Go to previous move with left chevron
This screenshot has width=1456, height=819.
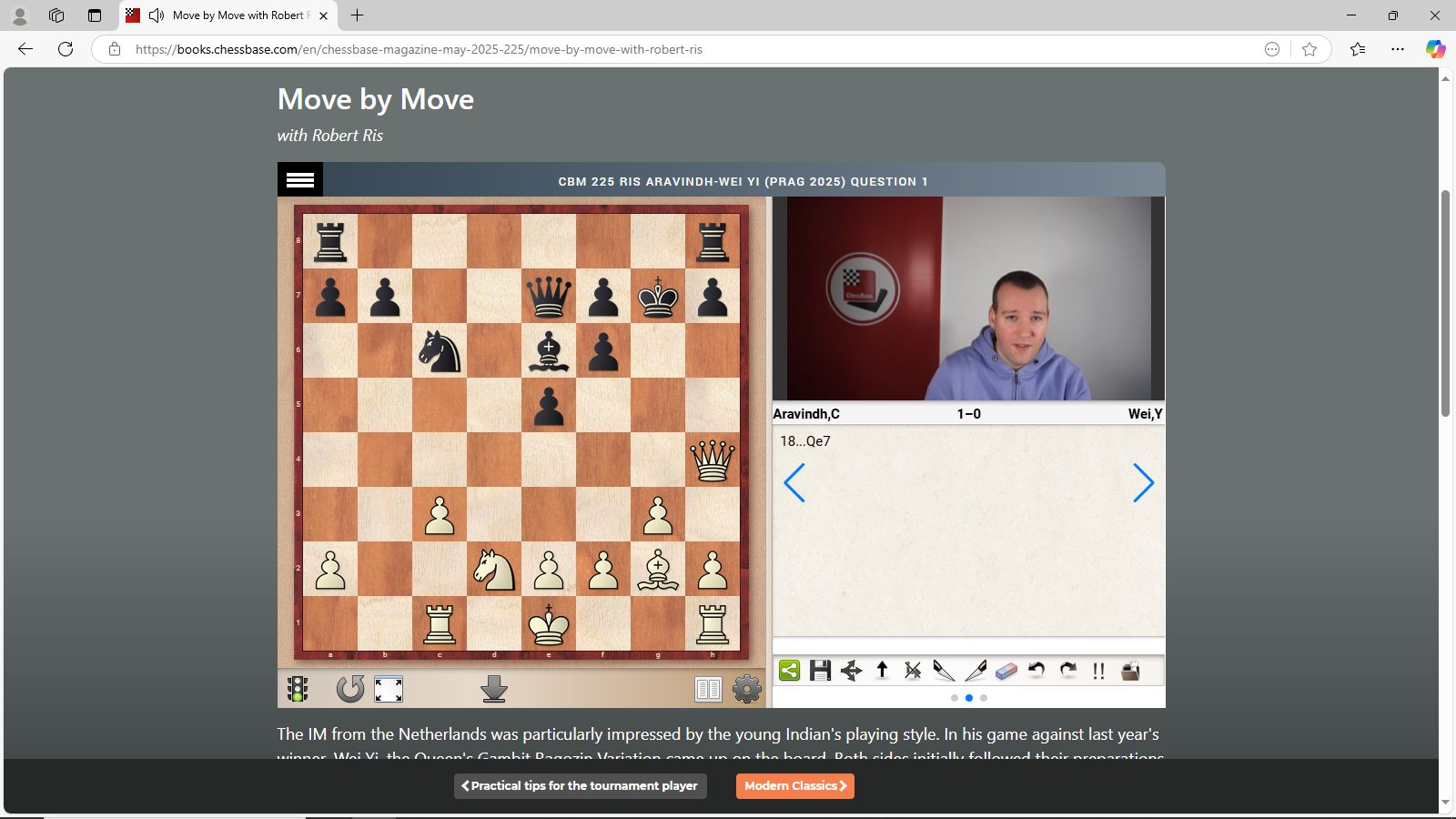tap(794, 482)
